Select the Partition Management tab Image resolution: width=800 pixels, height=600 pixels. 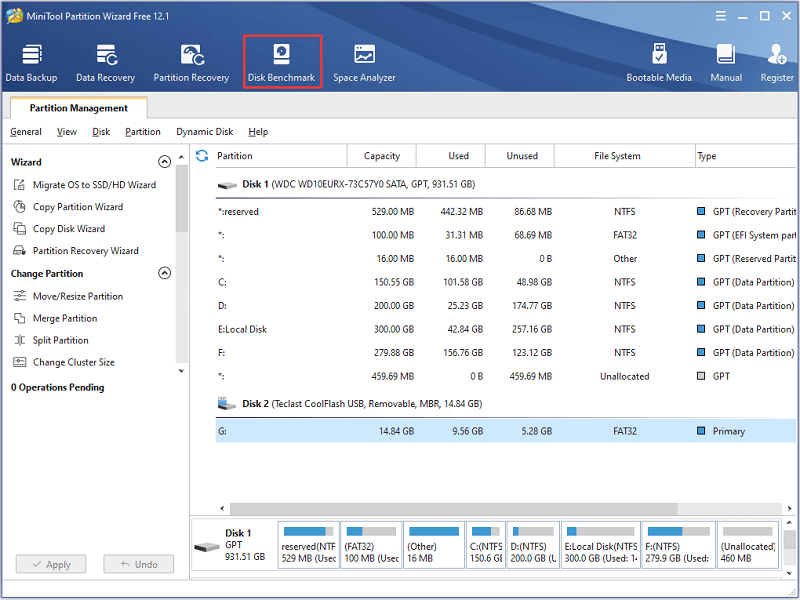click(79, 108)
